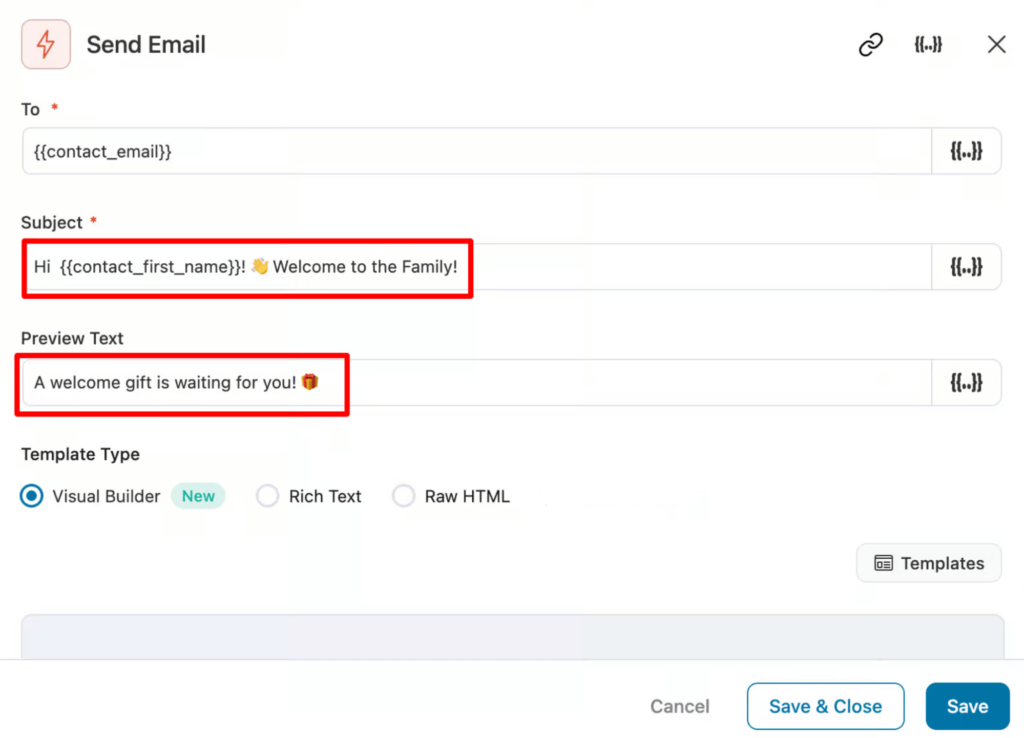
Task: Insert merge tag into Subject field
Action: 966,266
